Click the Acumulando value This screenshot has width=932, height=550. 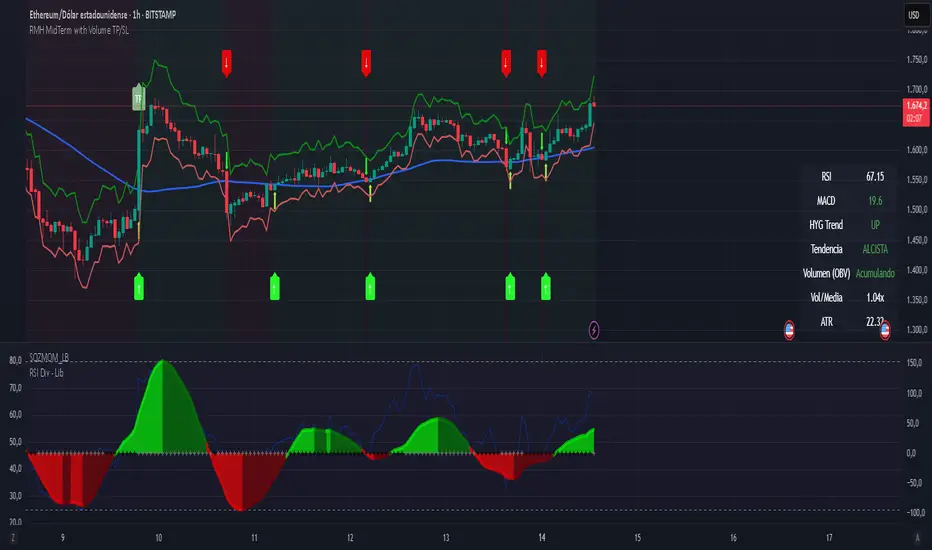pos(875,274)
